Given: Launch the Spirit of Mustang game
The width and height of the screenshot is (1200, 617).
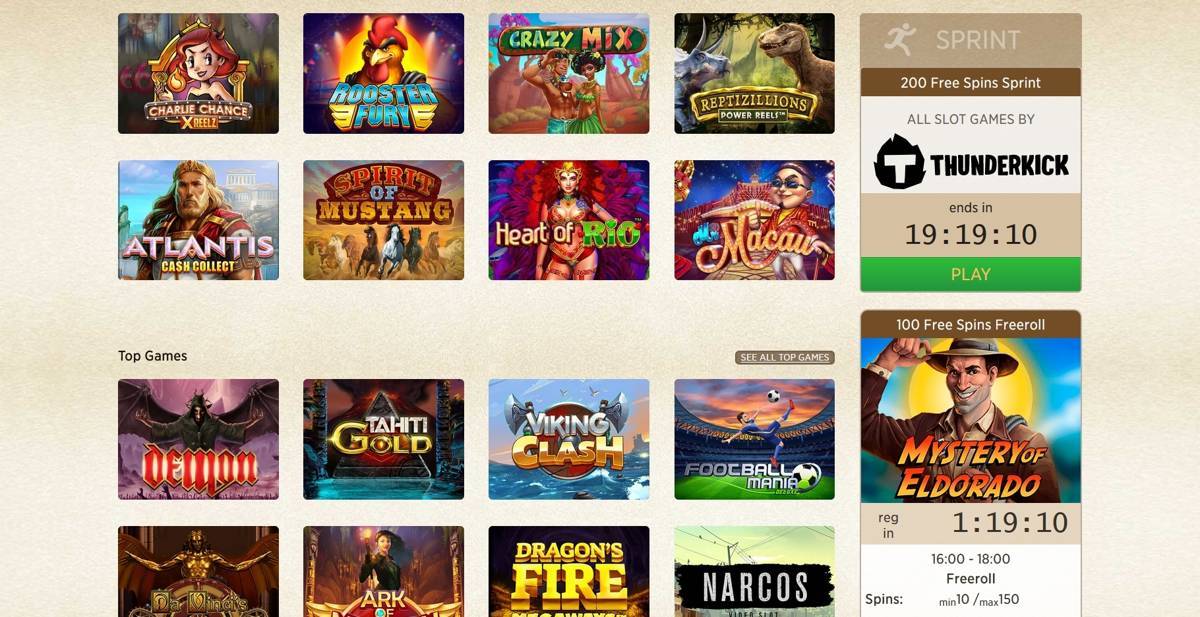Looking at the screenshot, I should pyautogui.click(x=383, y=220).
